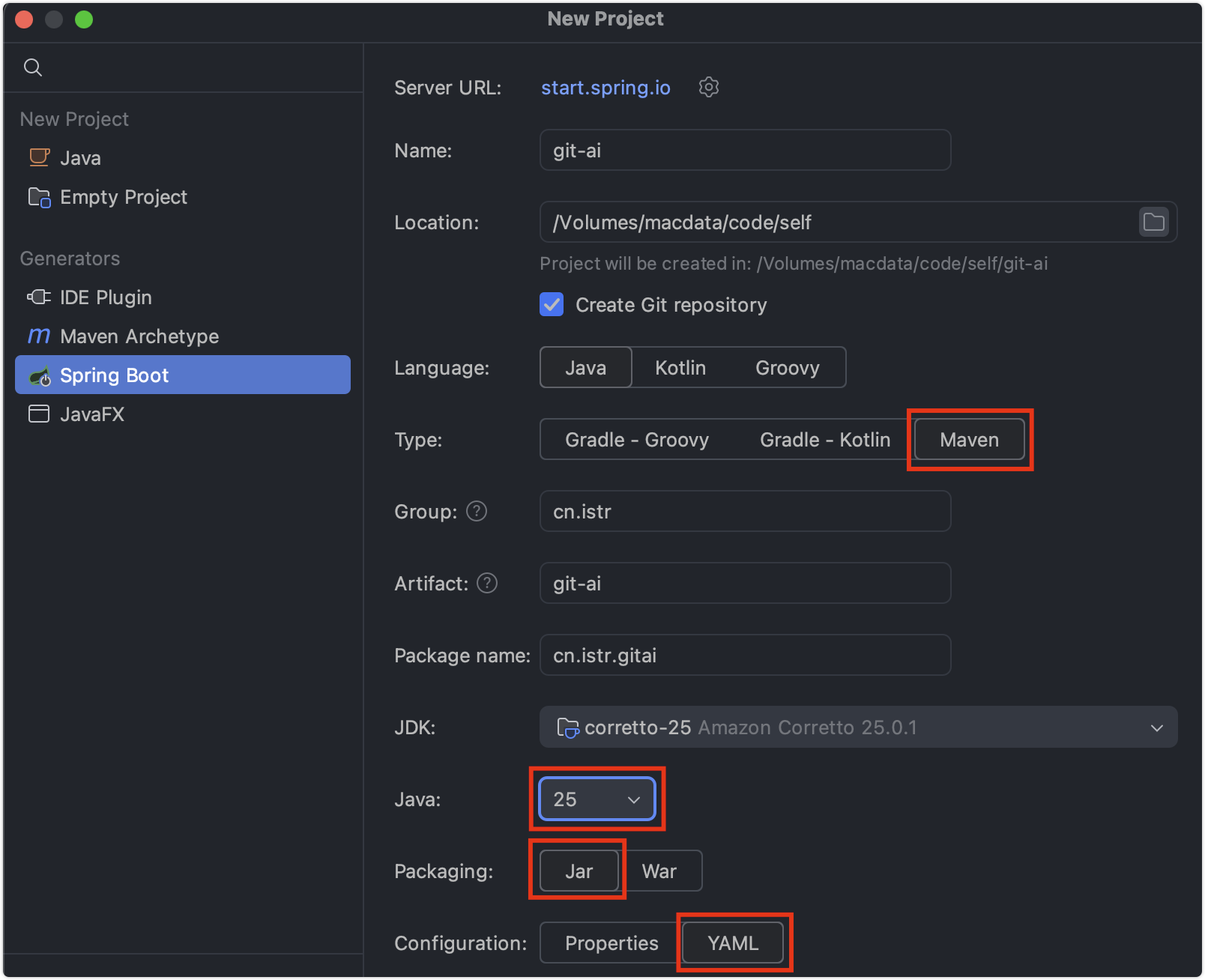Viewport: 1205px width, 980px height.
Task: Select the JavaFX generator
Action: [91, 414]
